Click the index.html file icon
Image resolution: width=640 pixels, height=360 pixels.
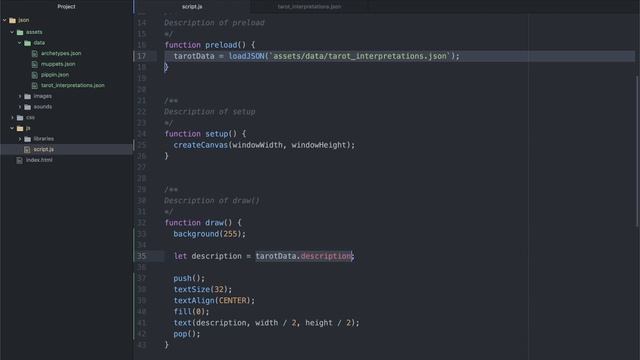pyautogui.click(x=19, y=160)
